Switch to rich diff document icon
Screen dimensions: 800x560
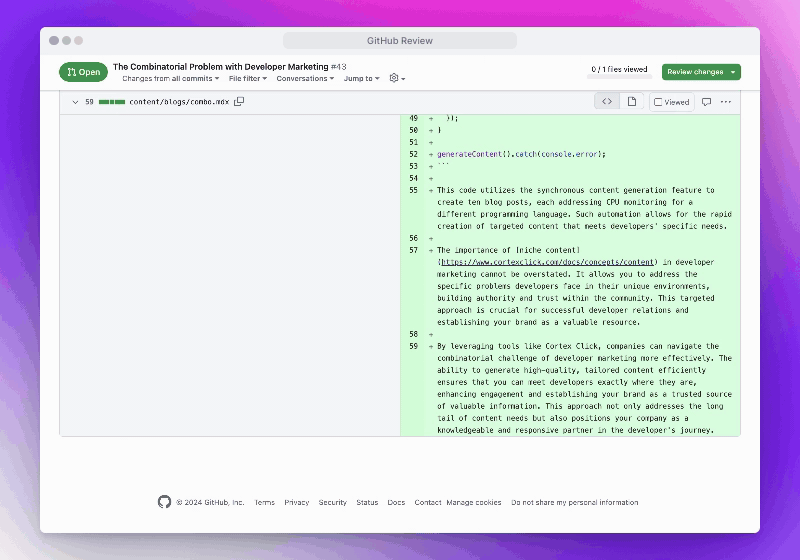(632, 101)
